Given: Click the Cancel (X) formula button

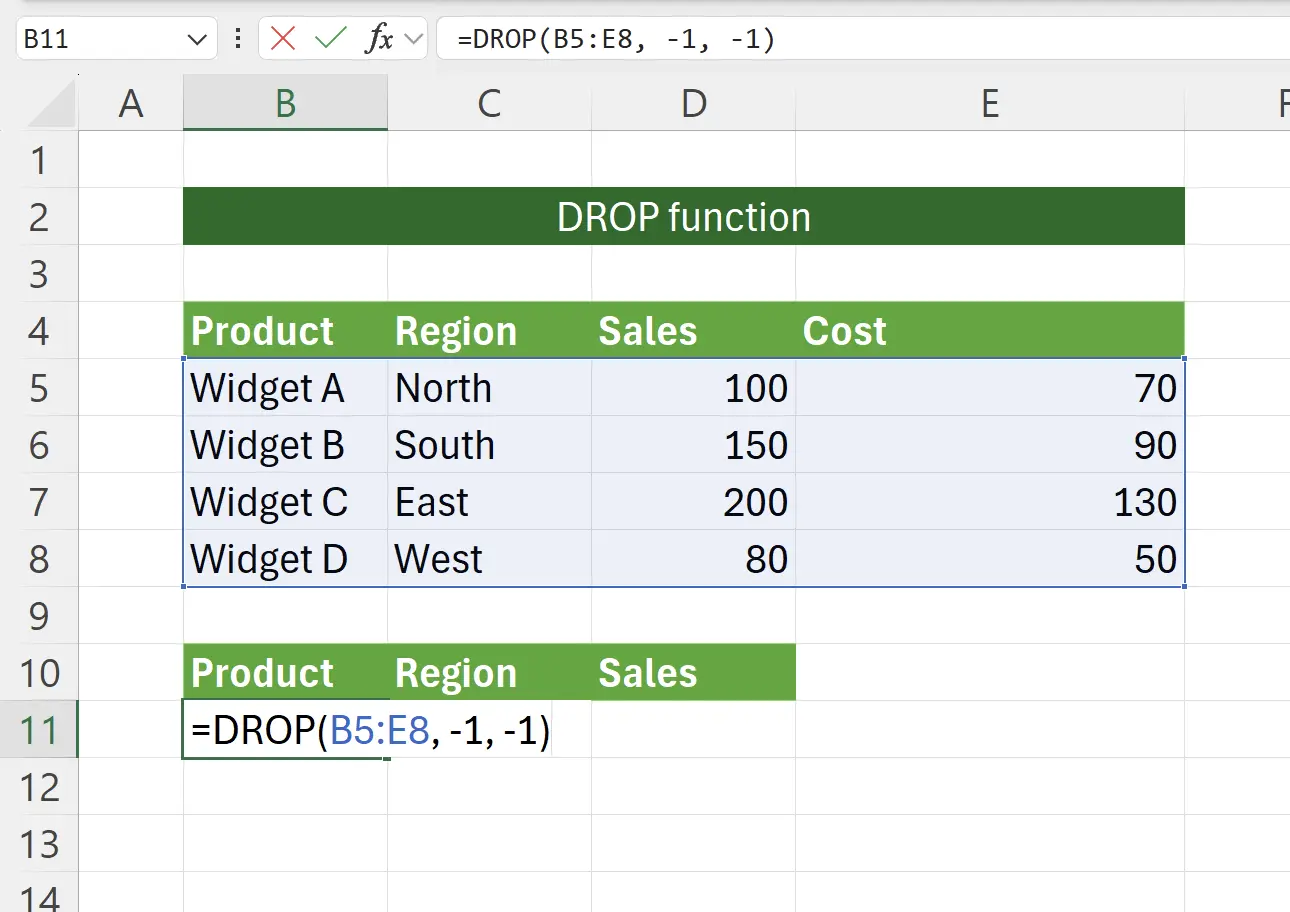Looking at the screenshot, I should coord(283,40).
